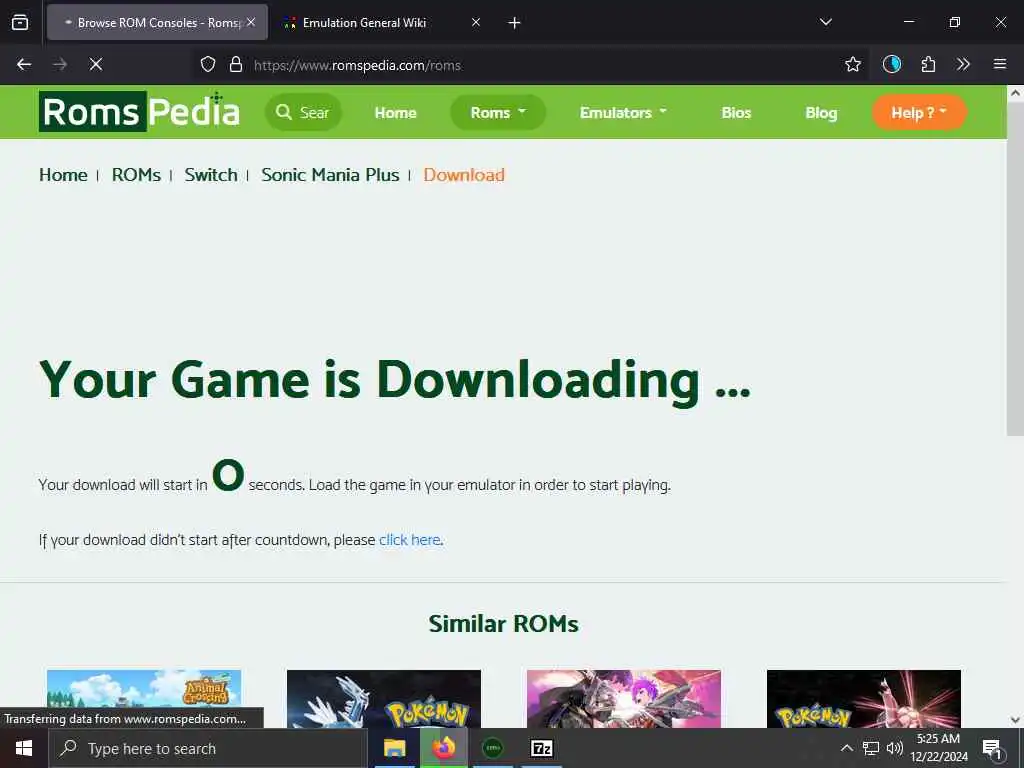Viewport: 1024px width, 768px height.
Task: Click the scrollbar up arrow
Action: 1015,93
